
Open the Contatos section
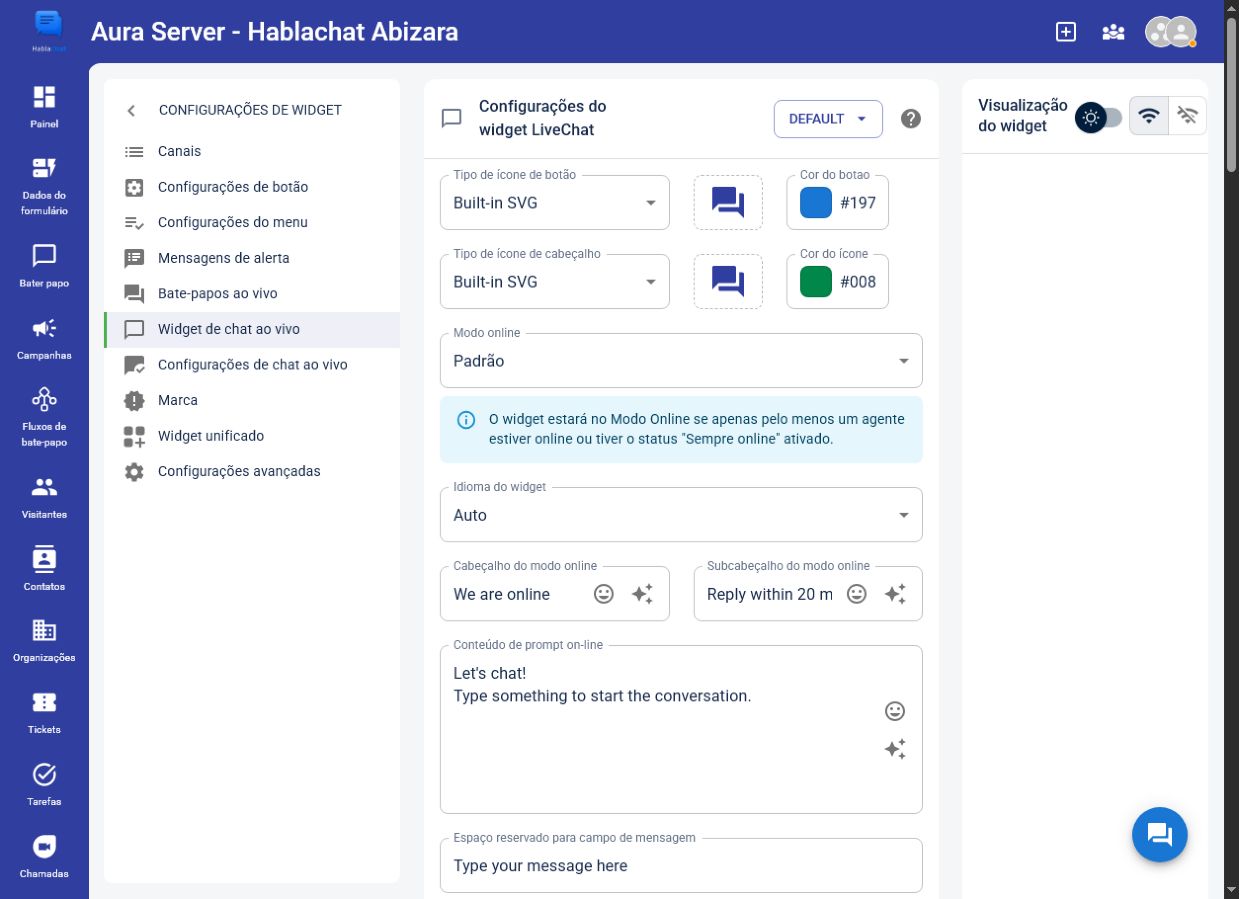tap(44, 569)
